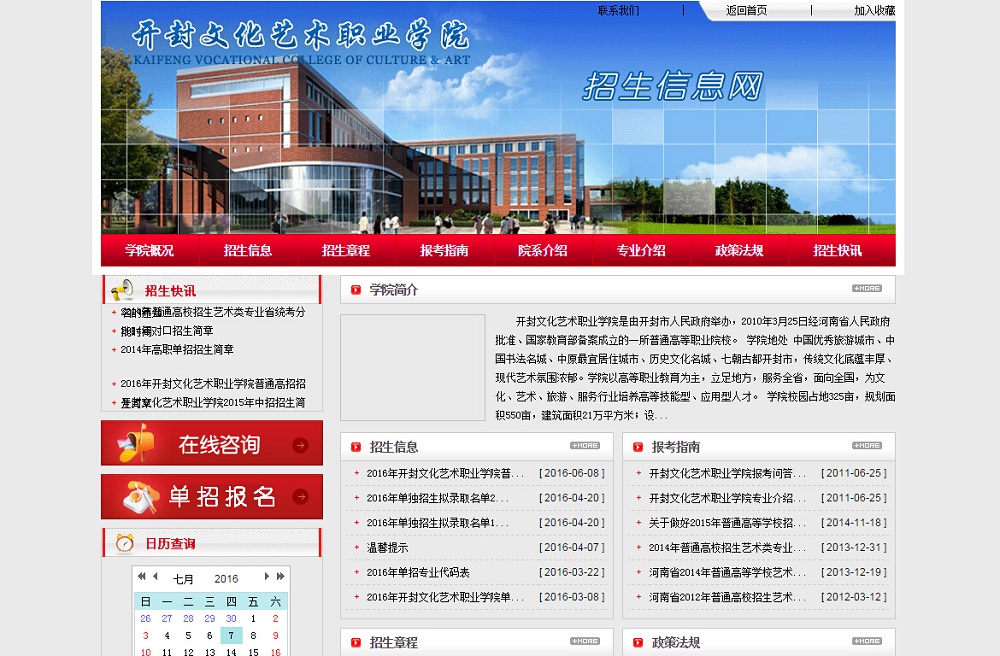The height and width of the screenshot is (656, 1000).
Task: Open article 开封文化艺术职业学院报考问答...
Action: tap(727, 474)
